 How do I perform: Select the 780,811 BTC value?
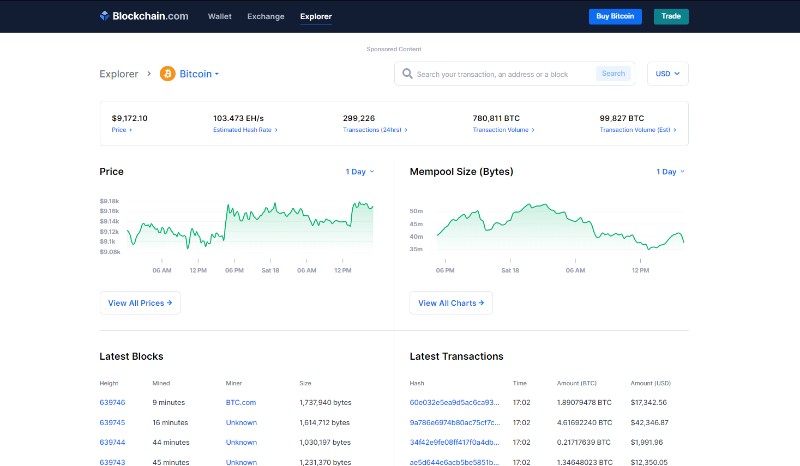[496, 118]
